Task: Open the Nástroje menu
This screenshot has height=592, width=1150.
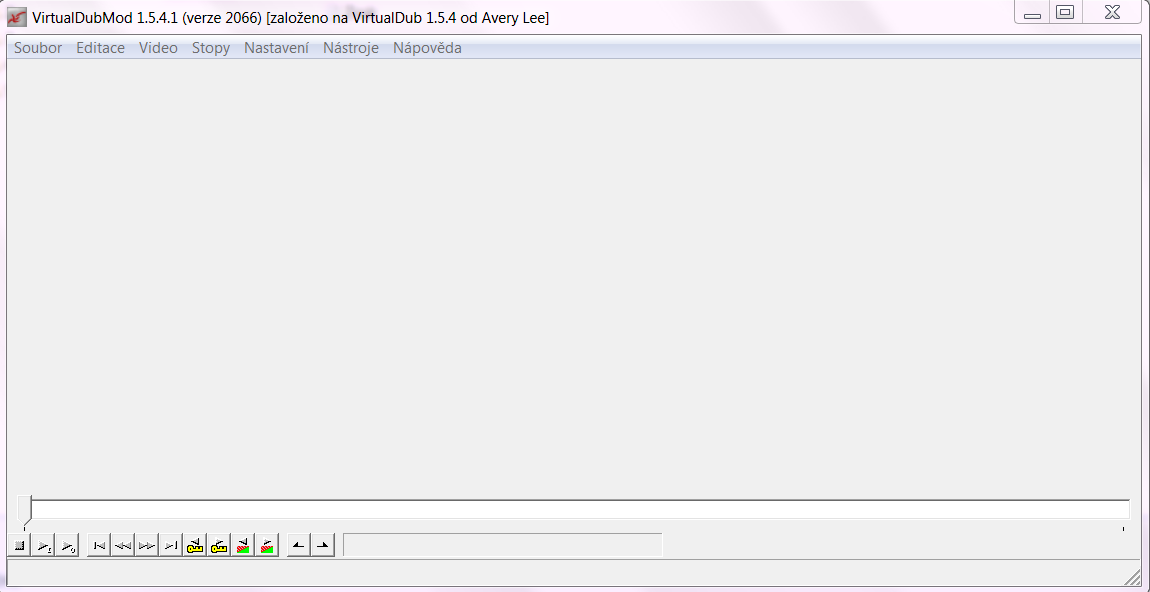Action: 351,48
